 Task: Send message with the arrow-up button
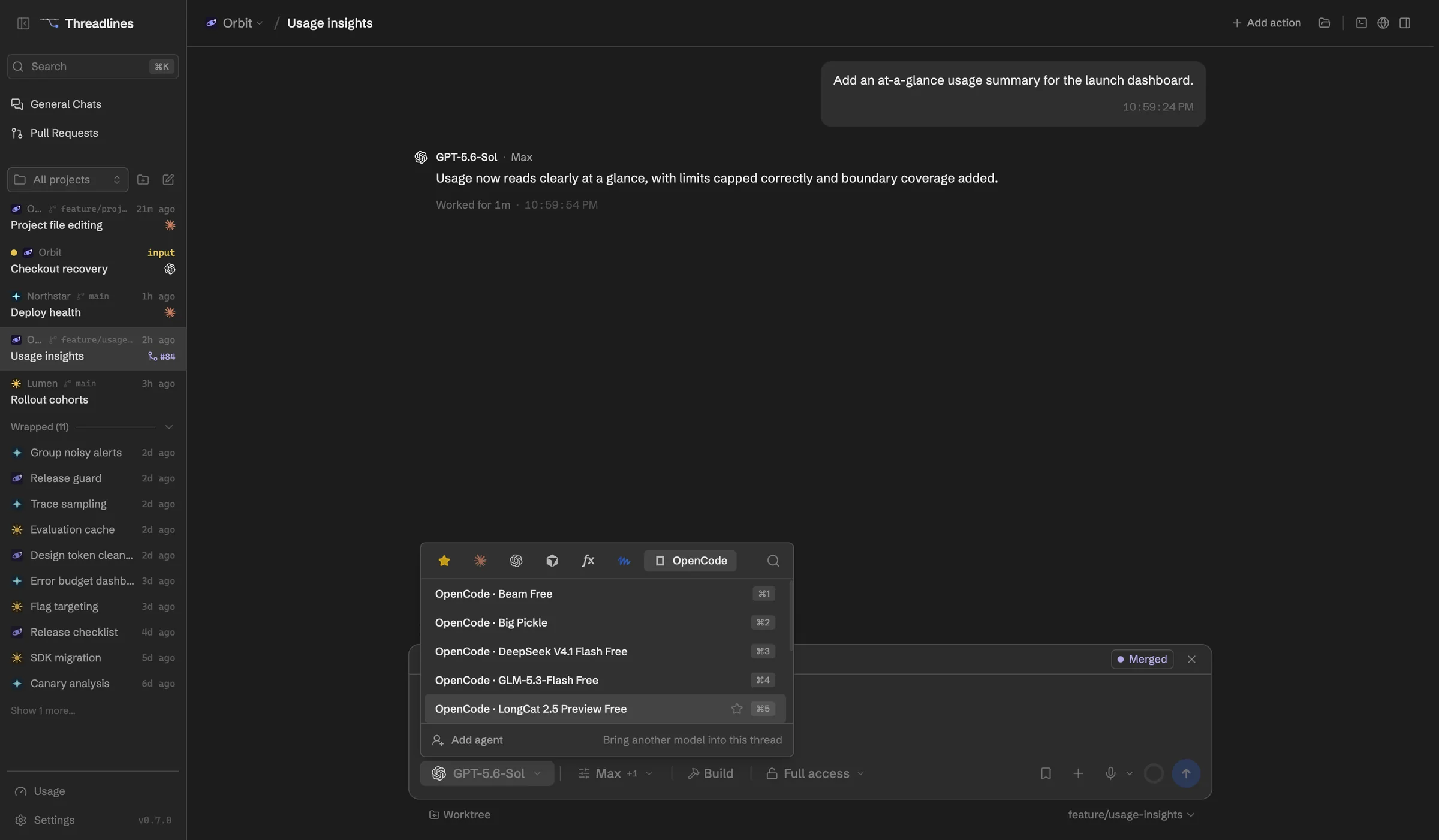(1186, 773)
